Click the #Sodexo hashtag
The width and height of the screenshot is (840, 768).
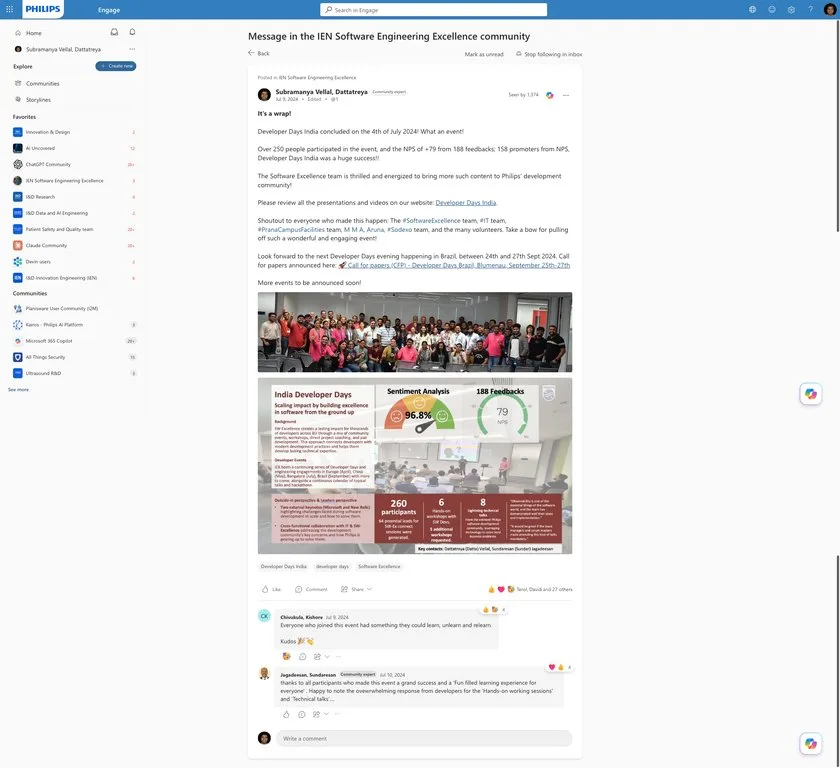(400, 230)
